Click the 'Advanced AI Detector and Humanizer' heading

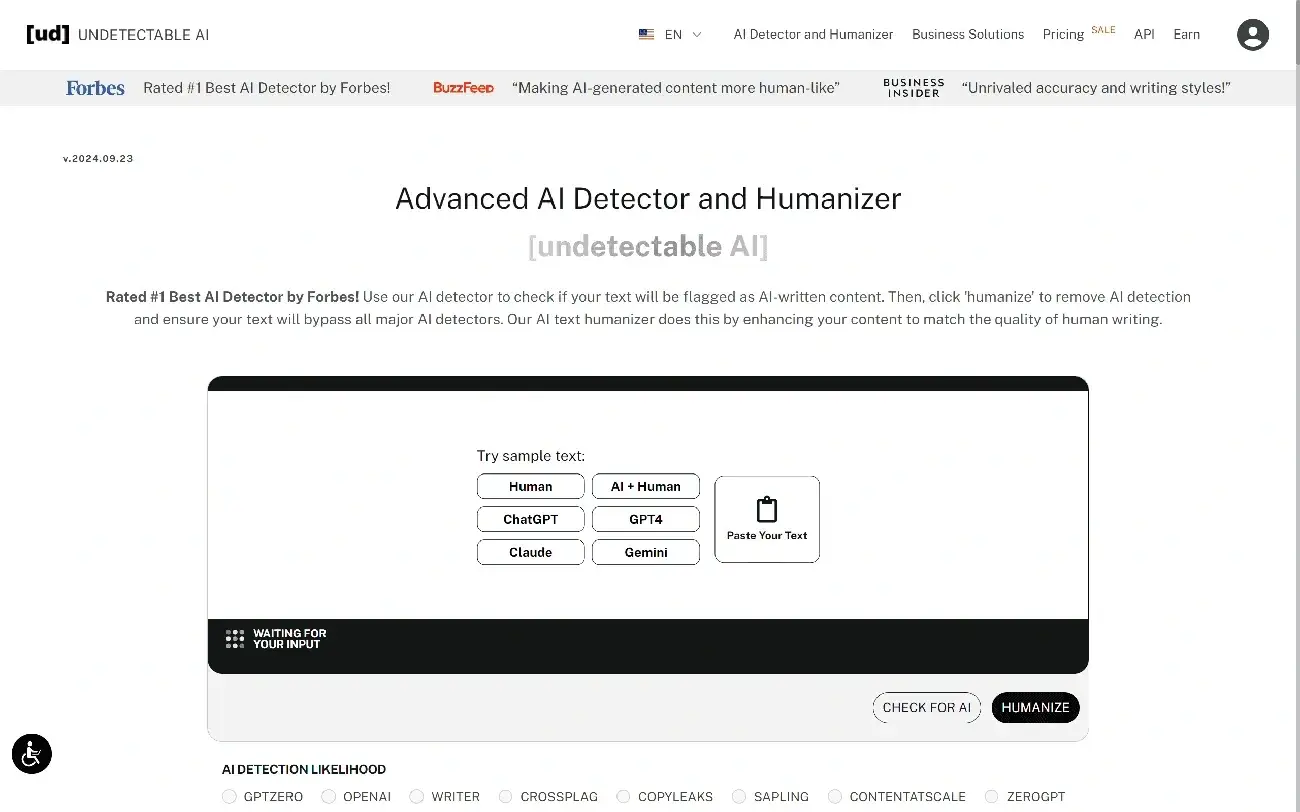pos(648,198)
